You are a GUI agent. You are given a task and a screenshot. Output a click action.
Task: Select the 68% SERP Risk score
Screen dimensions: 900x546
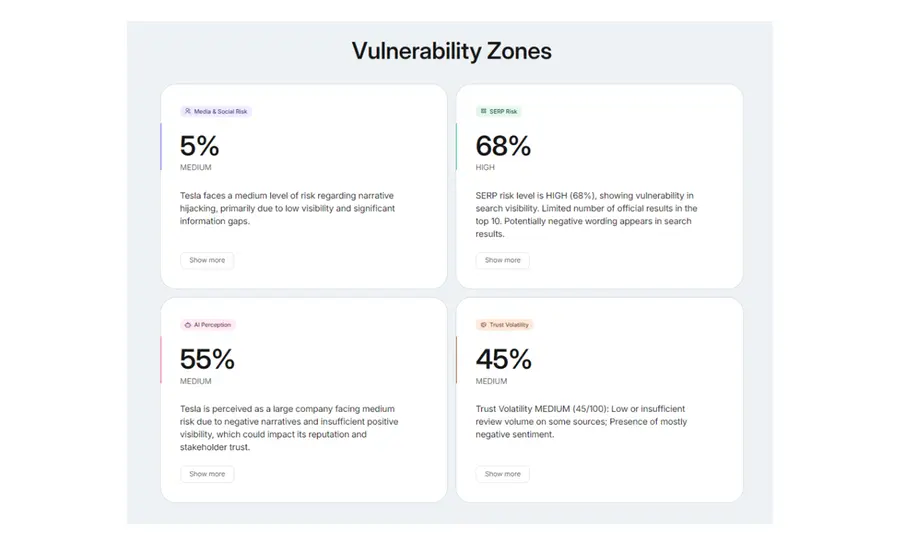(x=503, y=146)
